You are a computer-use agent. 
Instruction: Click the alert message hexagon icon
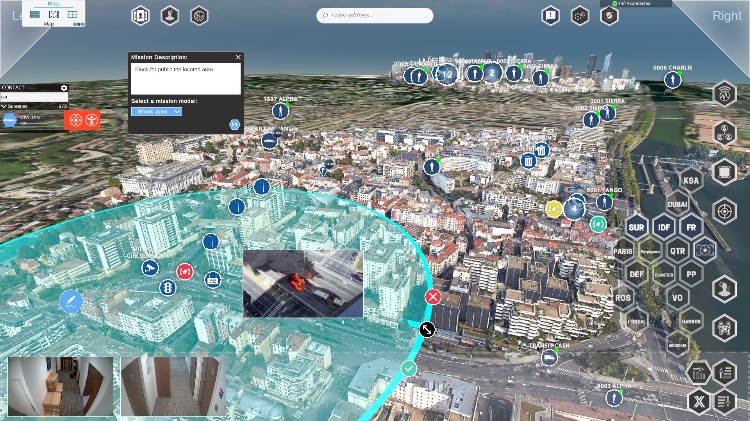pos(551,16)
